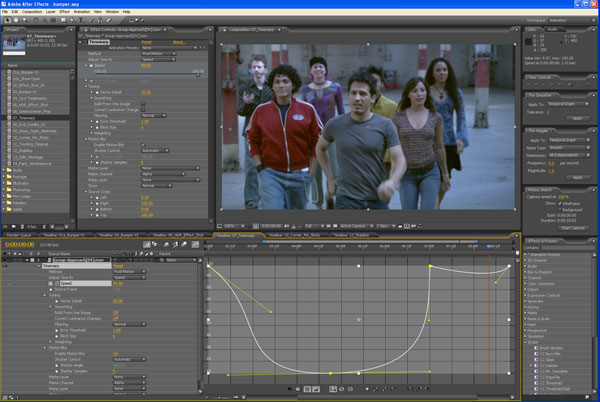Click Reset link in Timewarp Effect Controls

click(147, 42)
